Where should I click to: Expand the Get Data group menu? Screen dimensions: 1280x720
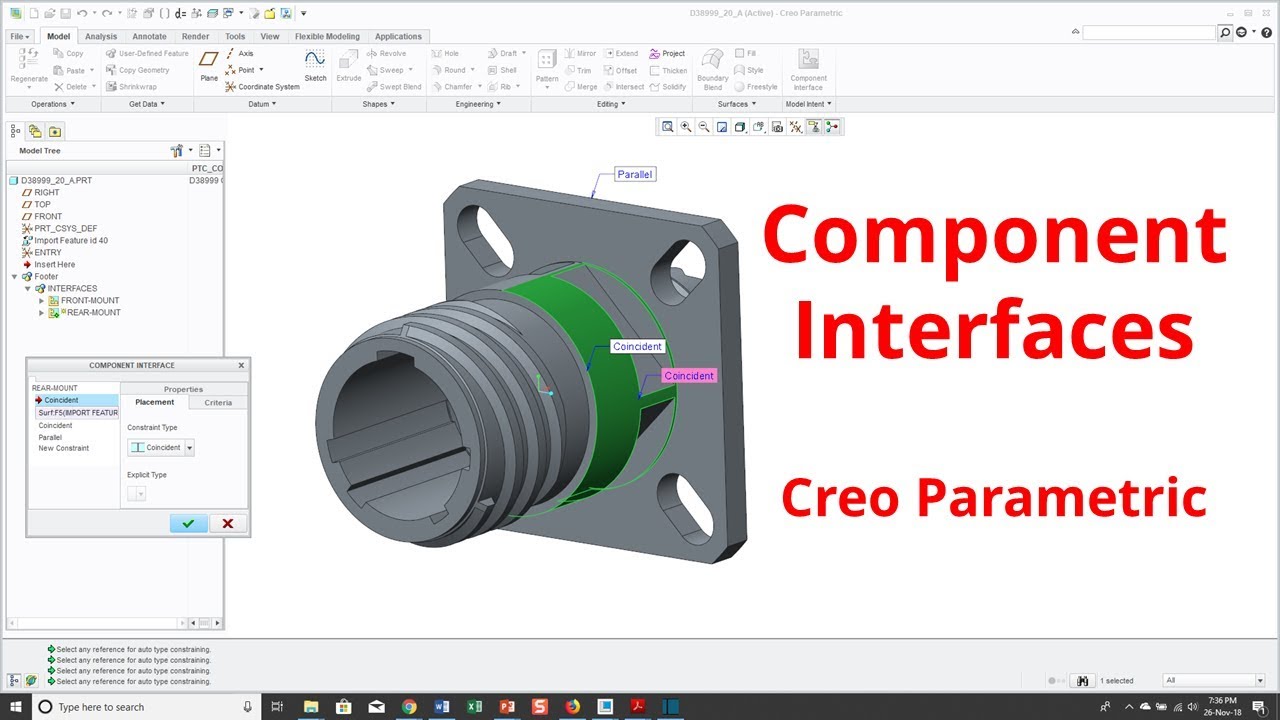[148, 104]
